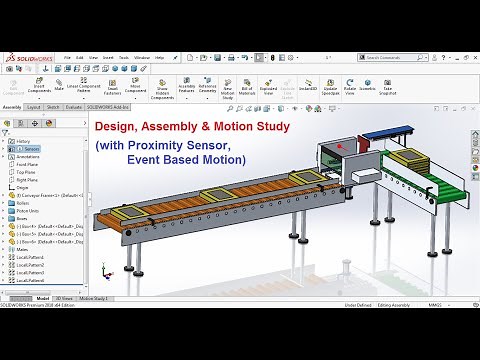Click the Zoom to Fit magnifier
Image resolution: width=480 pixels, height=360 pixels.
coord(230,109)
